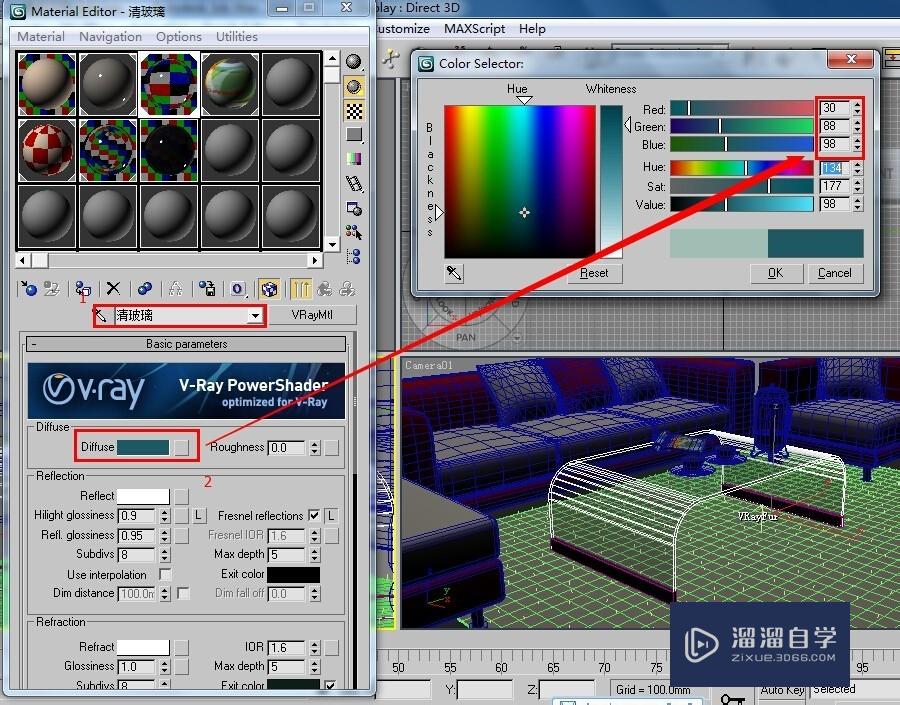Open Material Editor Options icon

point(354,208)
